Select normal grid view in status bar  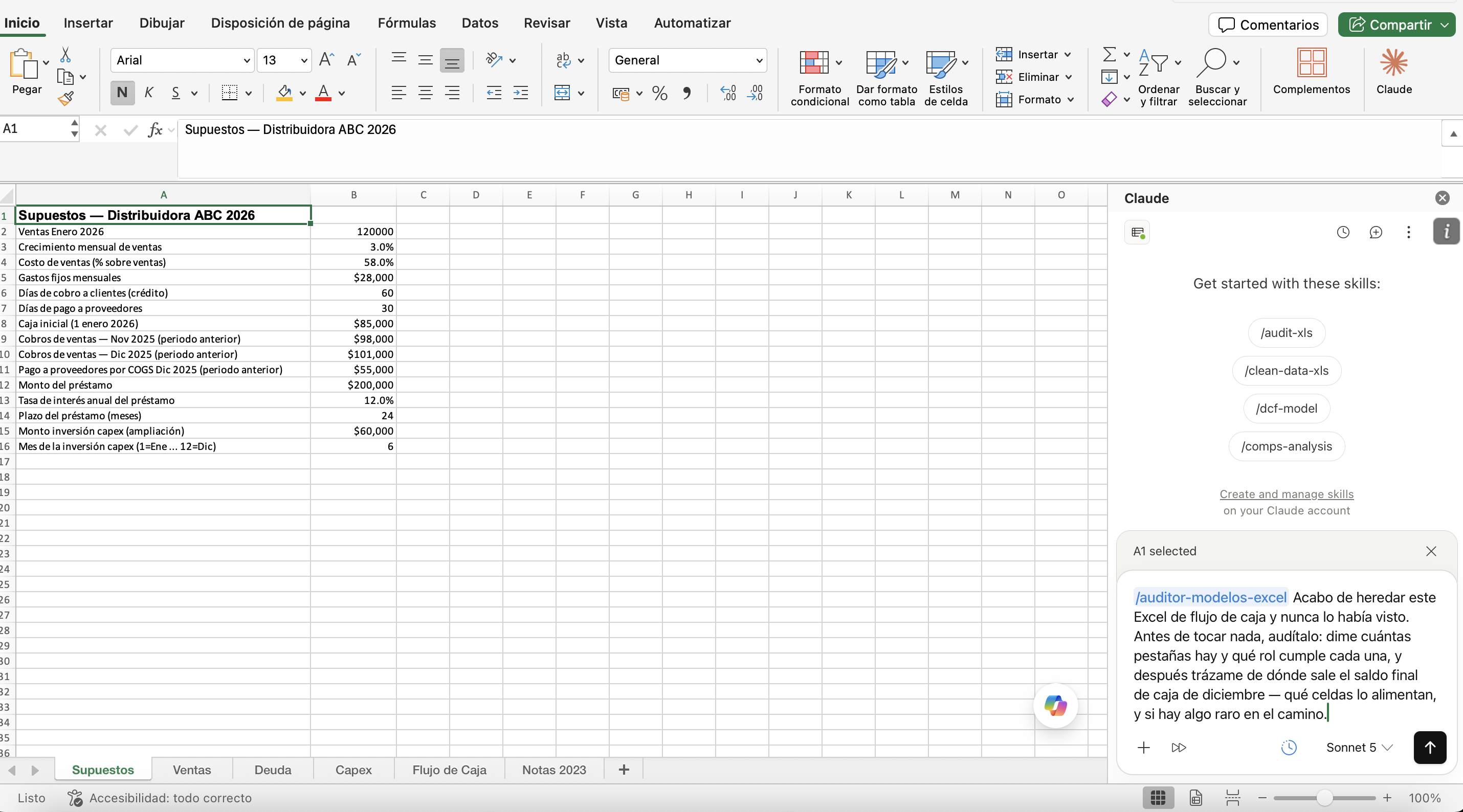click(x=1158, y=798)
